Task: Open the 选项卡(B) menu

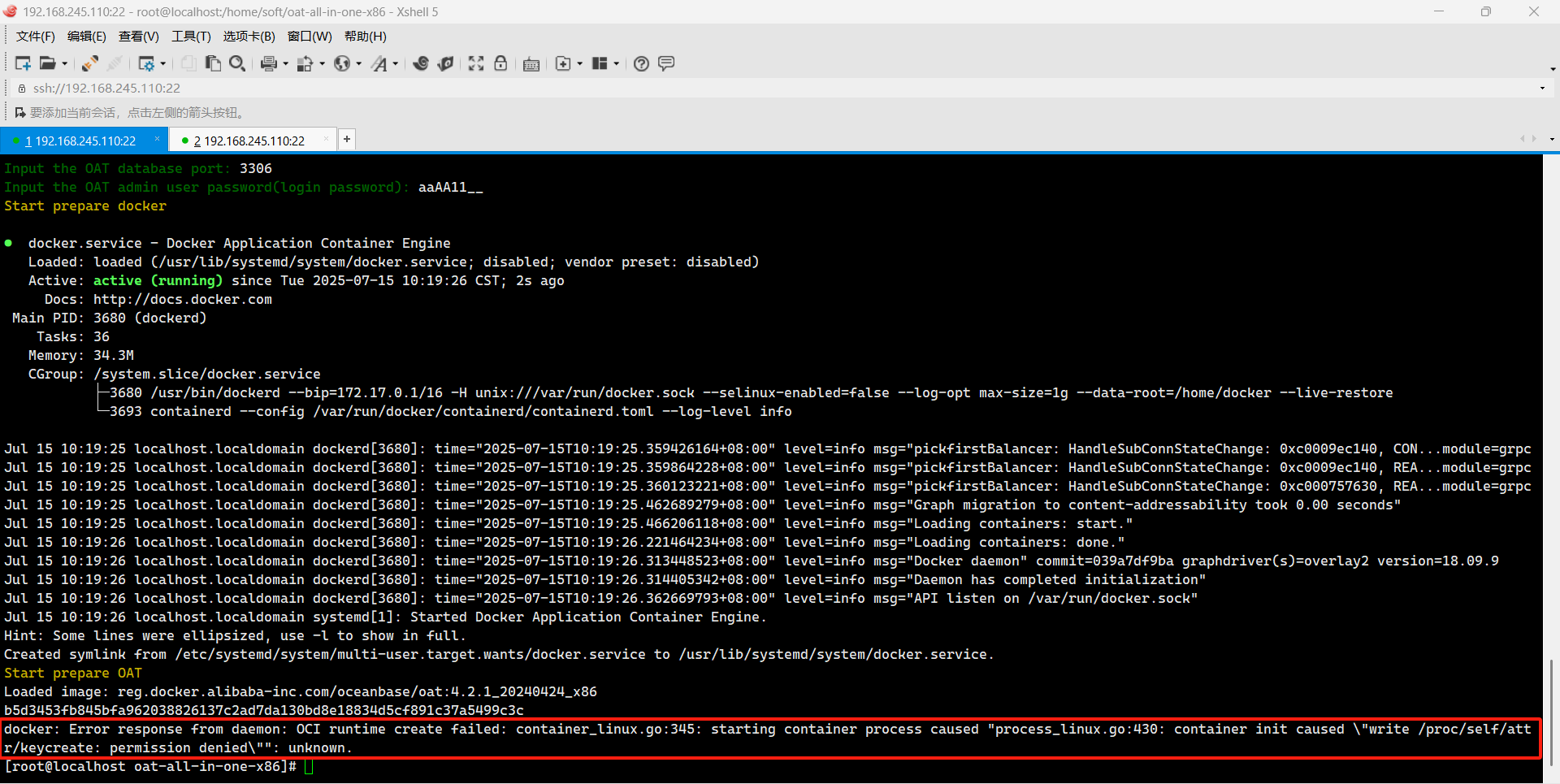Action: 249,37
